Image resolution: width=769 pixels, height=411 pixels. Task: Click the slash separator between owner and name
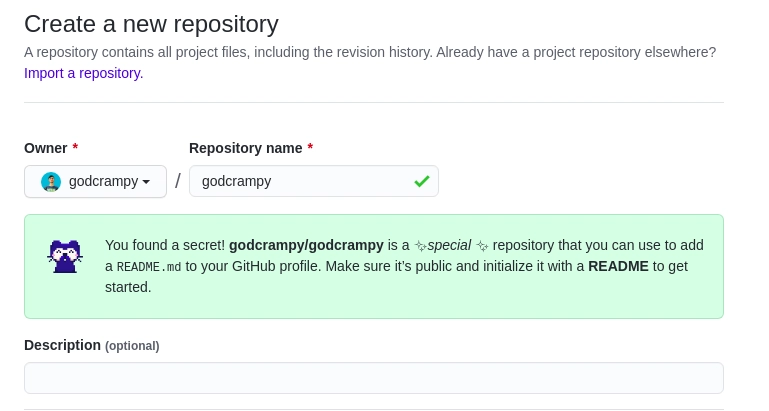tap(178, 181)
